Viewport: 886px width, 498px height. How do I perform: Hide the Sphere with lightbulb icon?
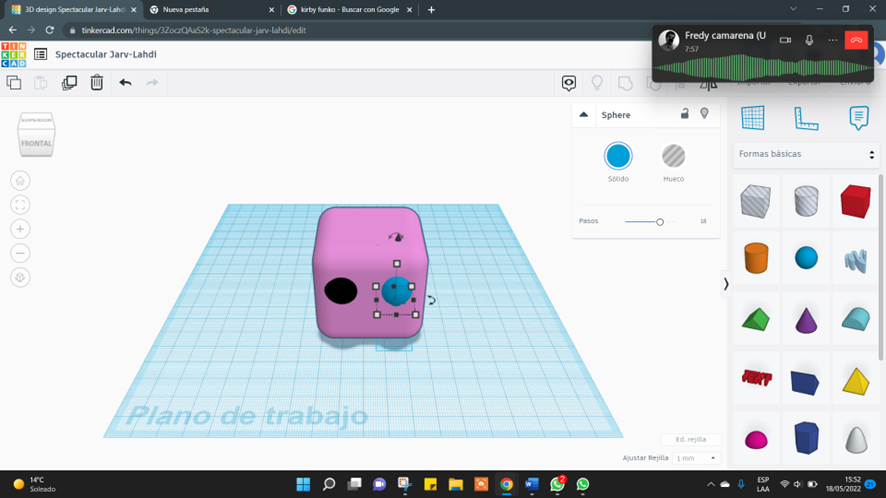coord(704,114)
